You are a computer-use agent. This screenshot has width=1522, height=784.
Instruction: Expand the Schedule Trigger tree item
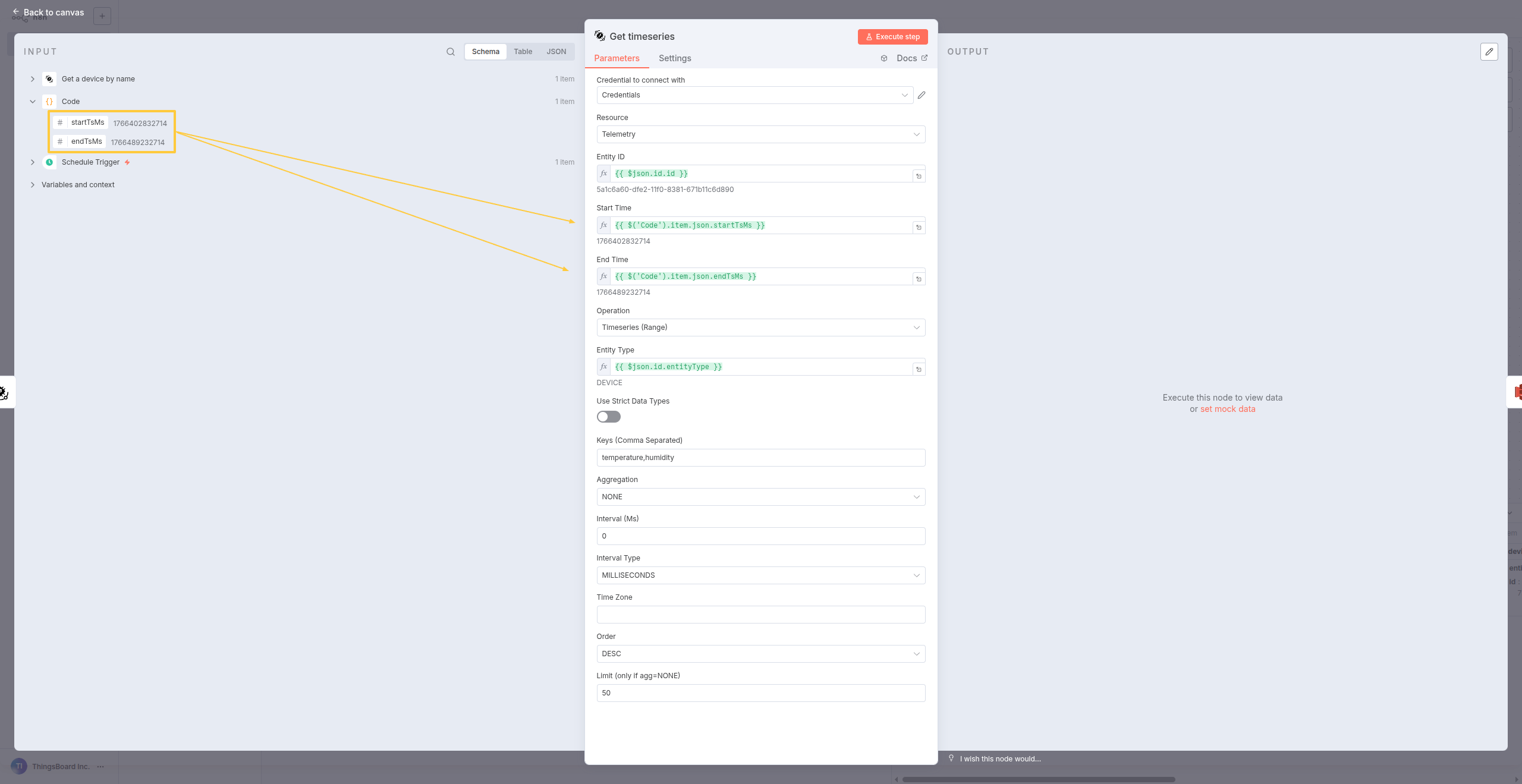tap(33, 162)
